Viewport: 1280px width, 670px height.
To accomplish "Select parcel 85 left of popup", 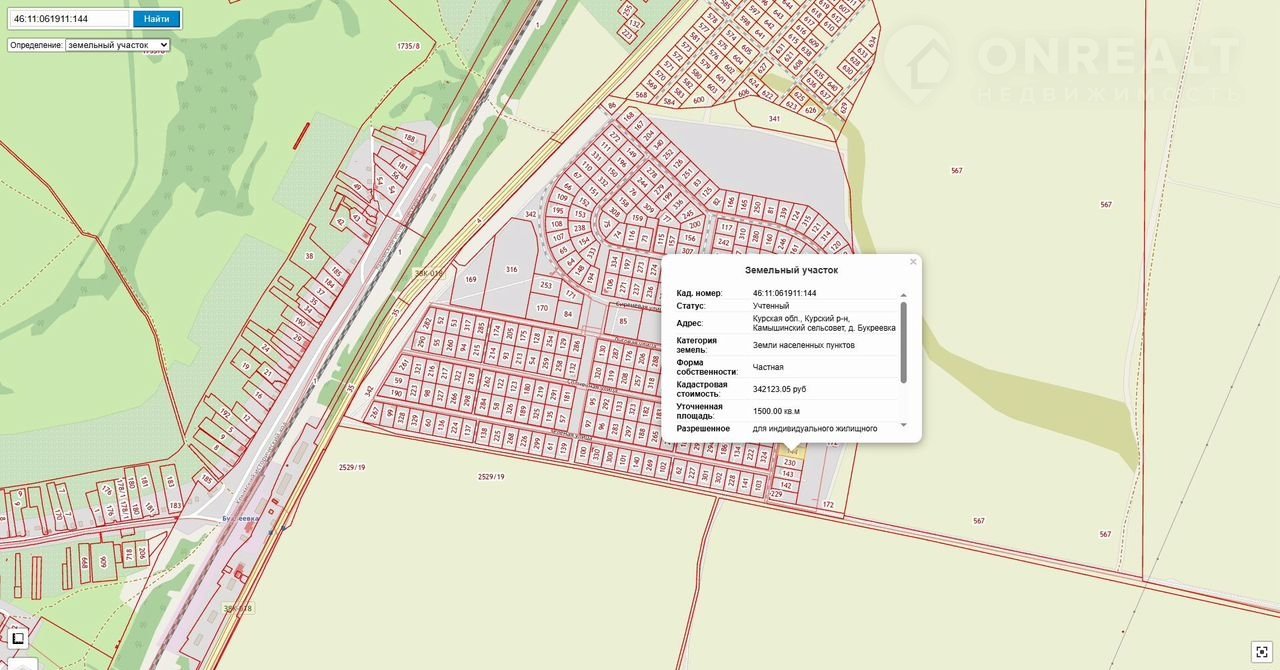I will coord(622,321).
